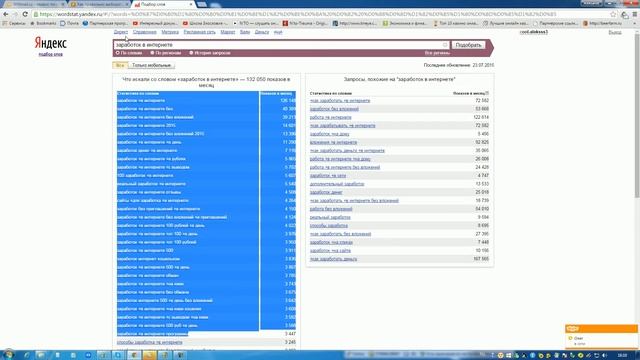The image size is (640, 360).
Task: Open similar query 'как заработать без вложений'
Action: pyautogui.click(x=340, y=234)
